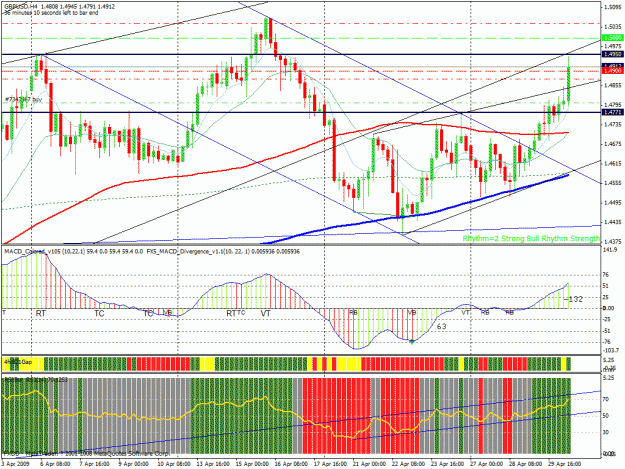
Task: Click the 1.4555 price axis value
Action: [613, 183]
